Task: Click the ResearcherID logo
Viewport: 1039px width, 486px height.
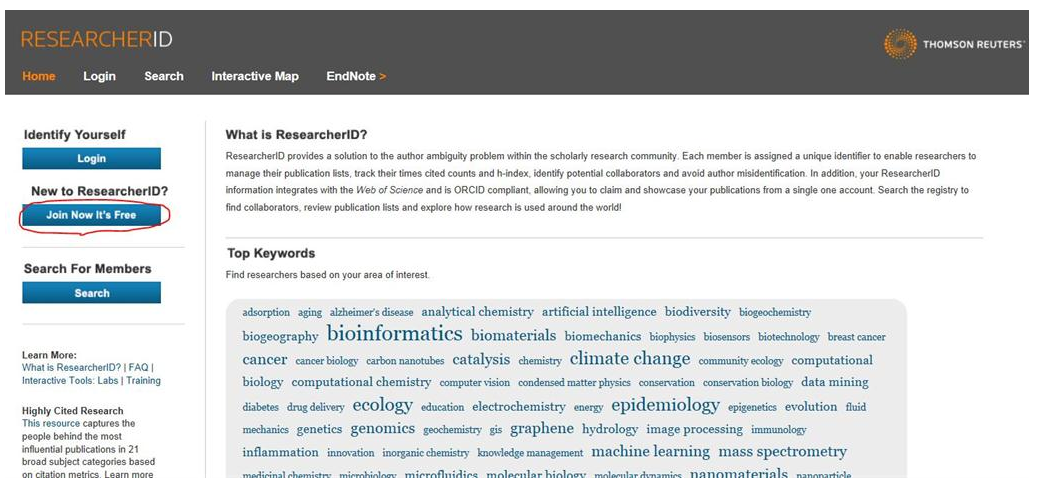Action: pos(96,40)
